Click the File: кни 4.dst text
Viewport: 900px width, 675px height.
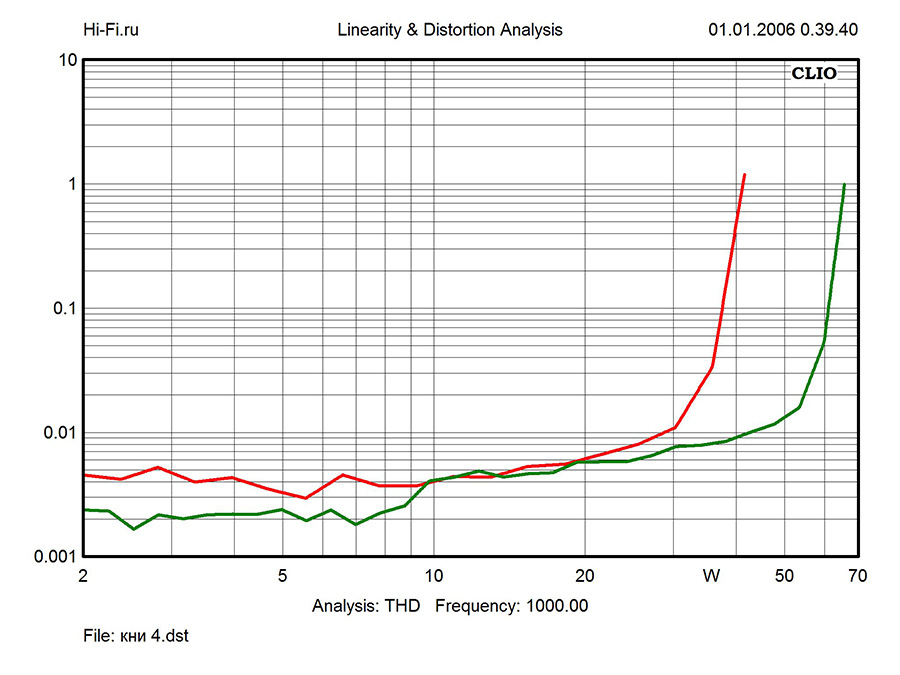coord(136,636)
